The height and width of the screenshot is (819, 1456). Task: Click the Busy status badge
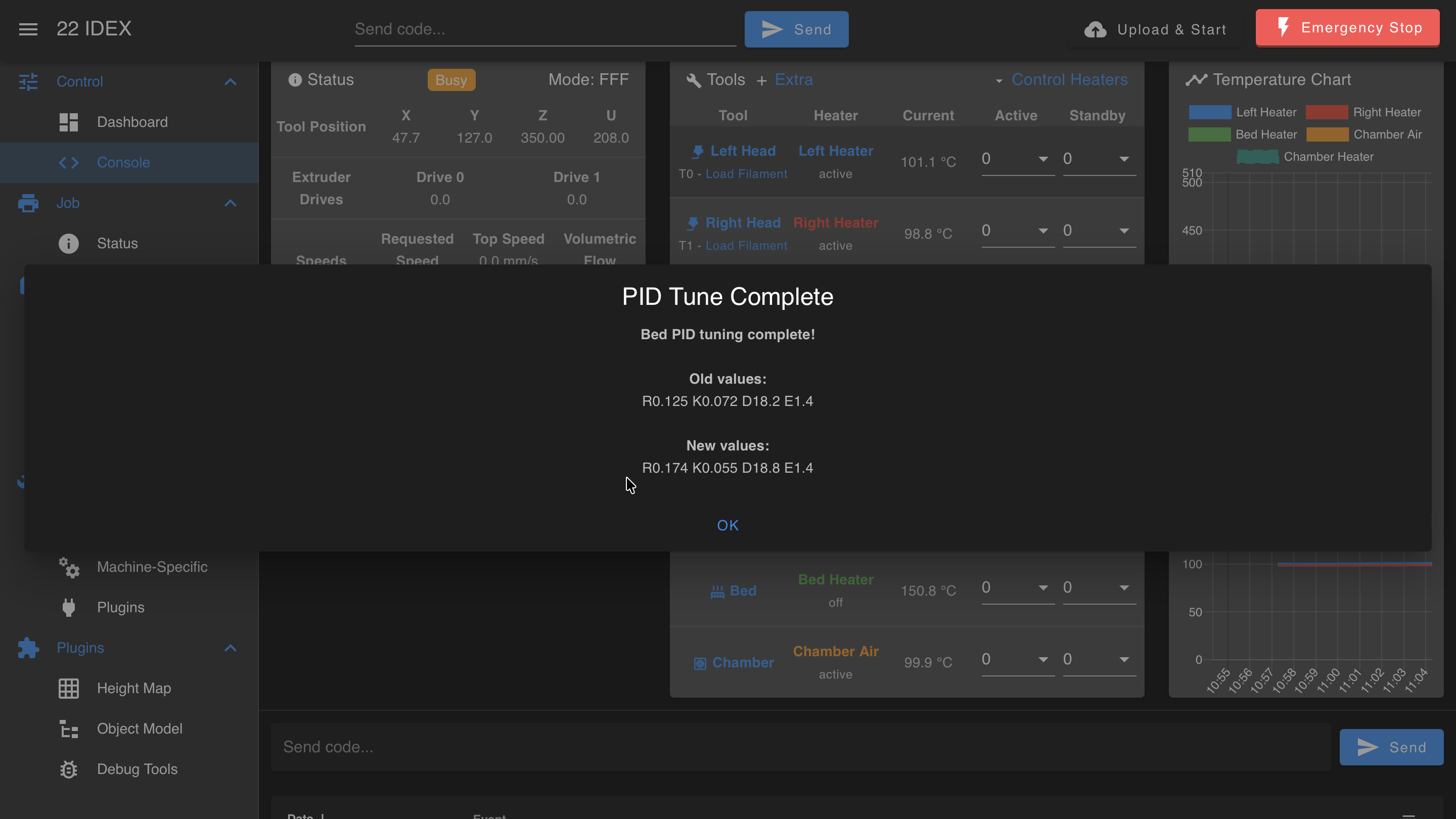[451, 80]
